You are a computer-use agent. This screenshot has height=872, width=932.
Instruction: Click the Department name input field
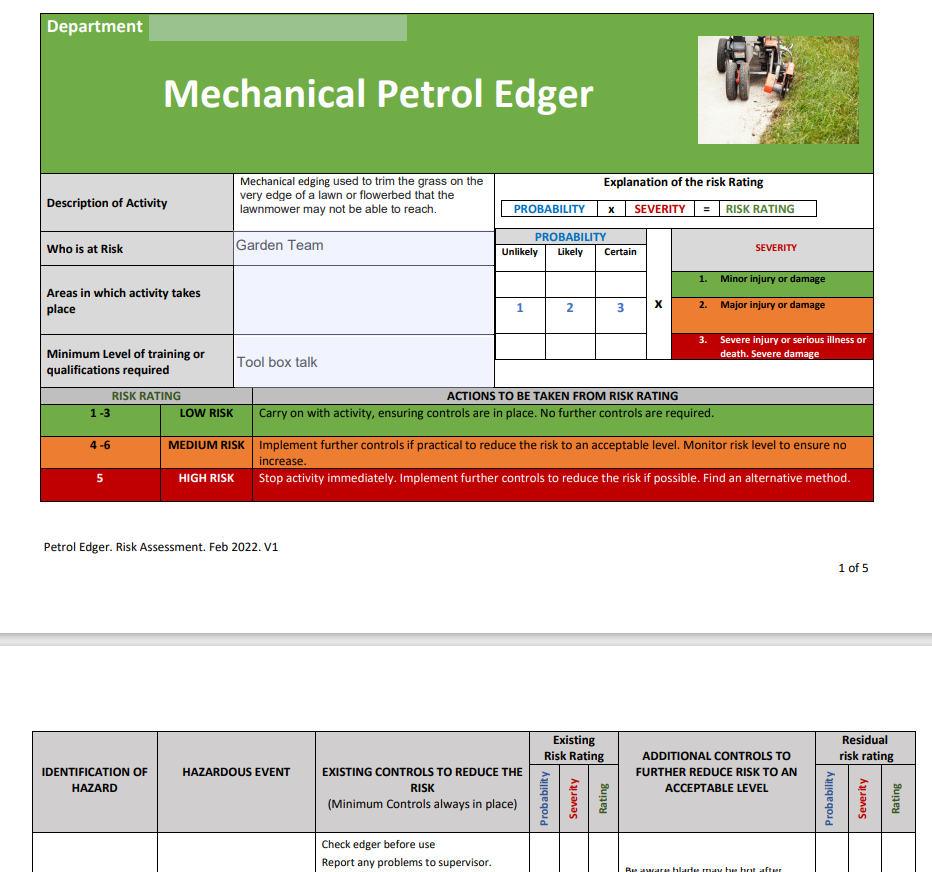pyautogui.click(x=277, y=27)
